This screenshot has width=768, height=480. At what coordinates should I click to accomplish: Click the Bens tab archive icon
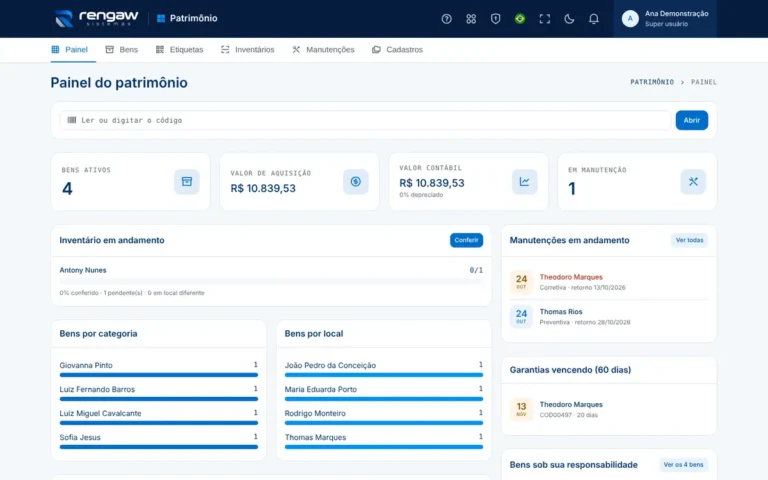(110, 49)
